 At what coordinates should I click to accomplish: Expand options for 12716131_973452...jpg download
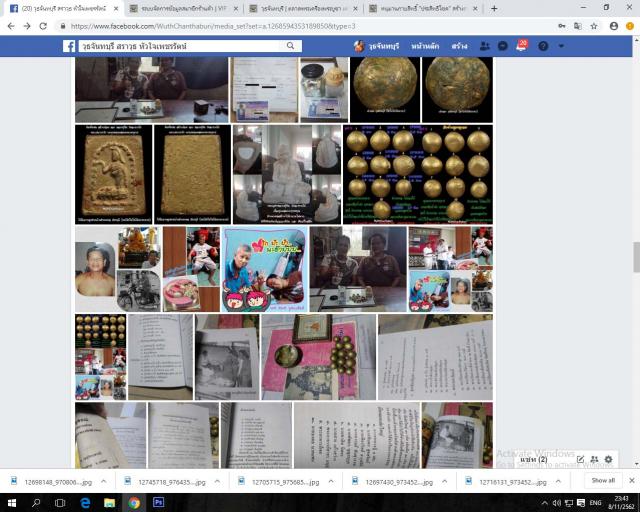click(x=558, y=482)
